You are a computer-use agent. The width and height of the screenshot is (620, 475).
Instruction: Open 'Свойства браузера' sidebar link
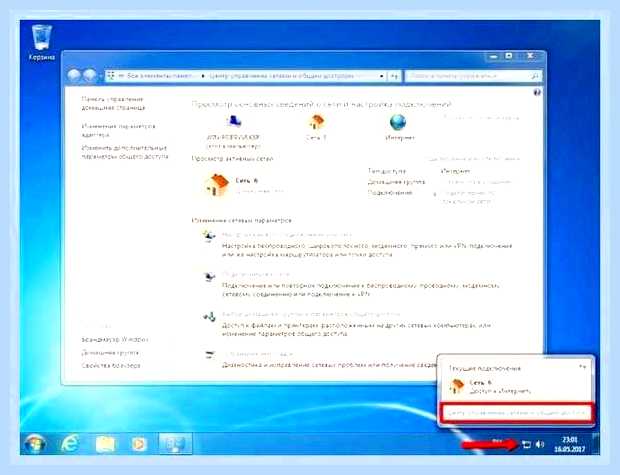pyautogui.click(x=111, y=365)
